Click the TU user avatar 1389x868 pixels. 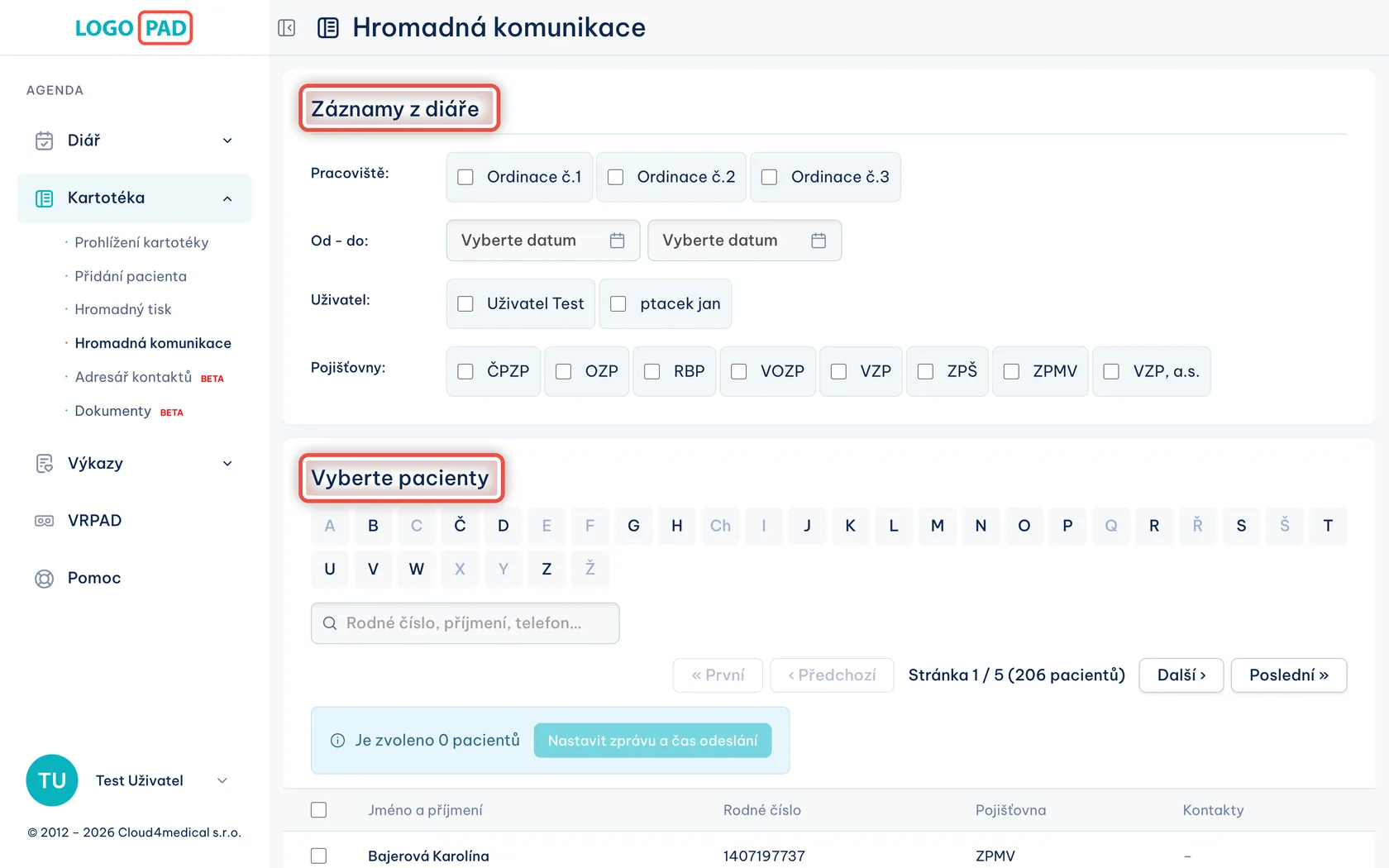(x=52, y=780)
